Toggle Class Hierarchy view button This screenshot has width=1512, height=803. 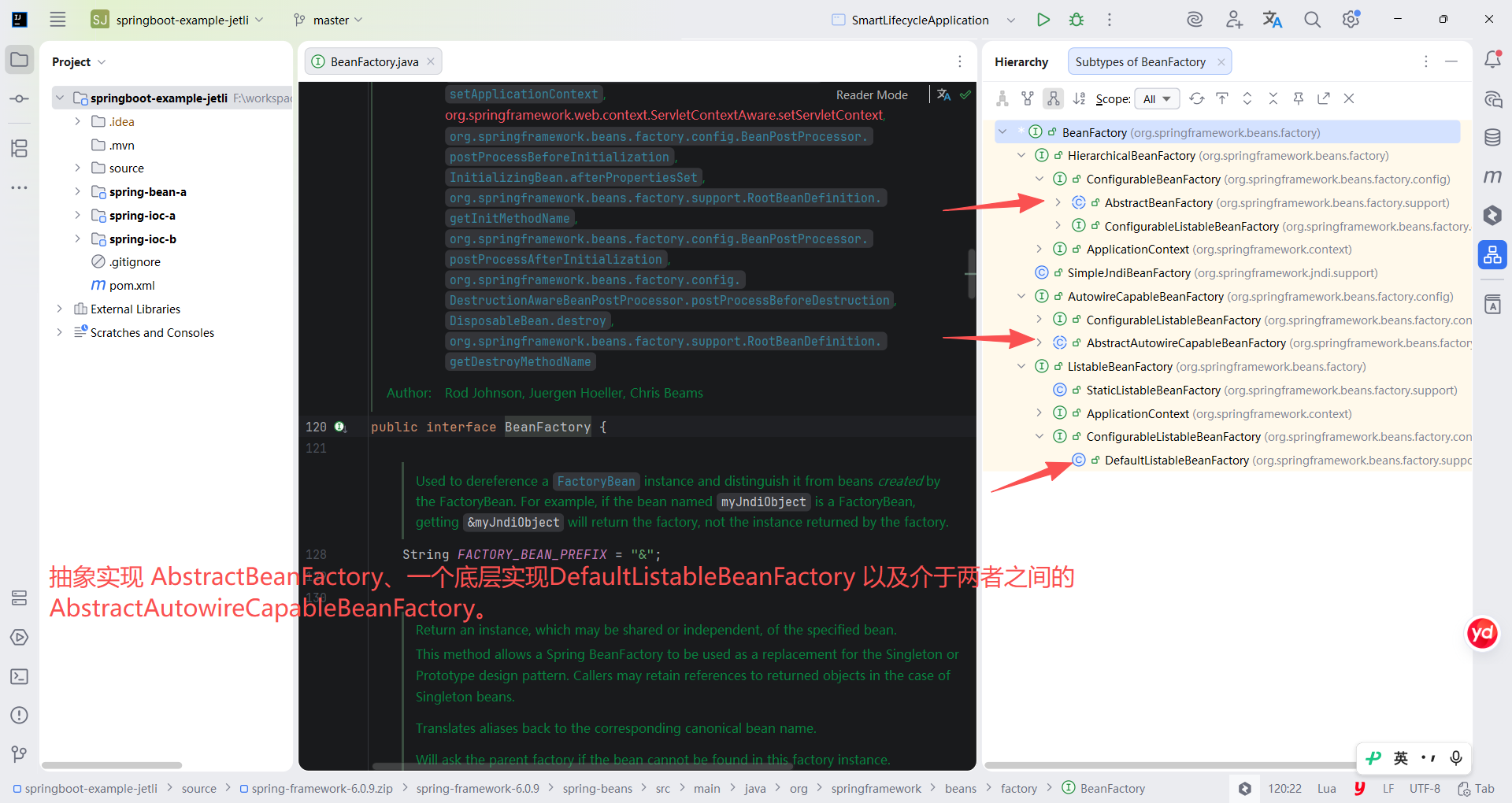coord(1002,98)
